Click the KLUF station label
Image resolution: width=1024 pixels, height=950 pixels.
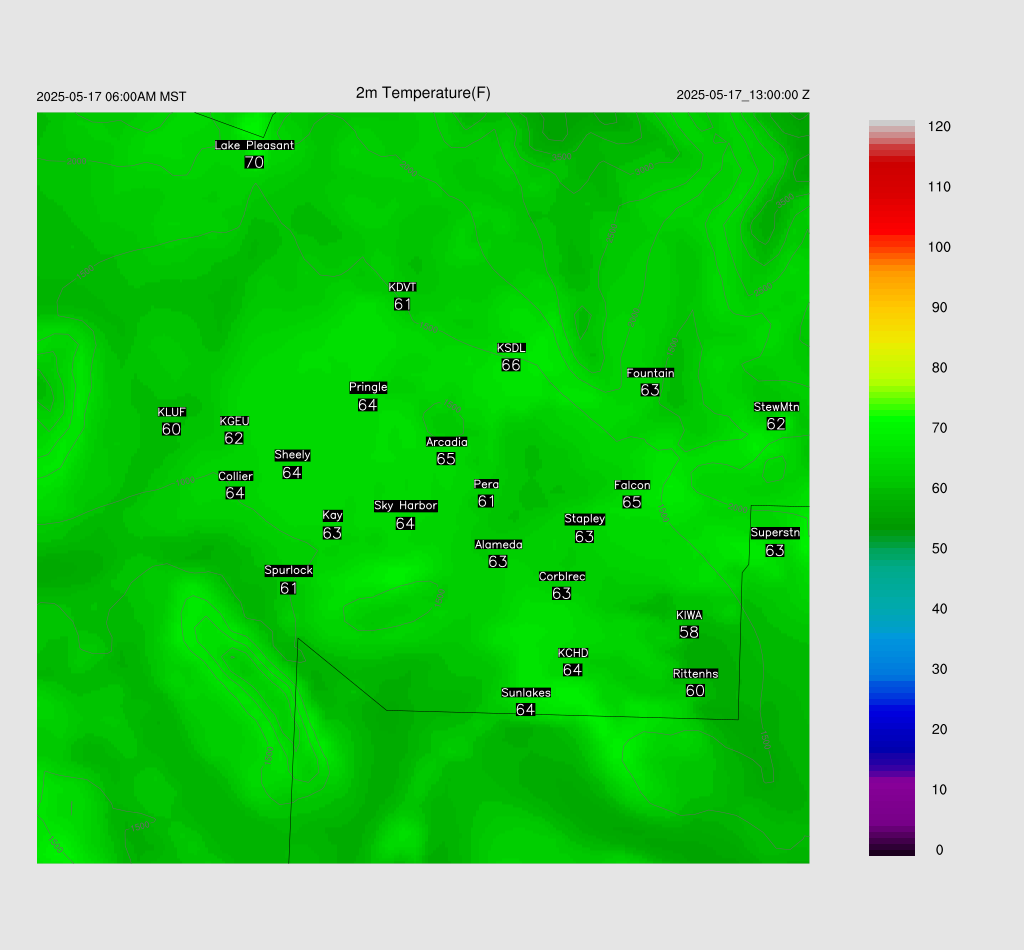[x=172, y=412]
